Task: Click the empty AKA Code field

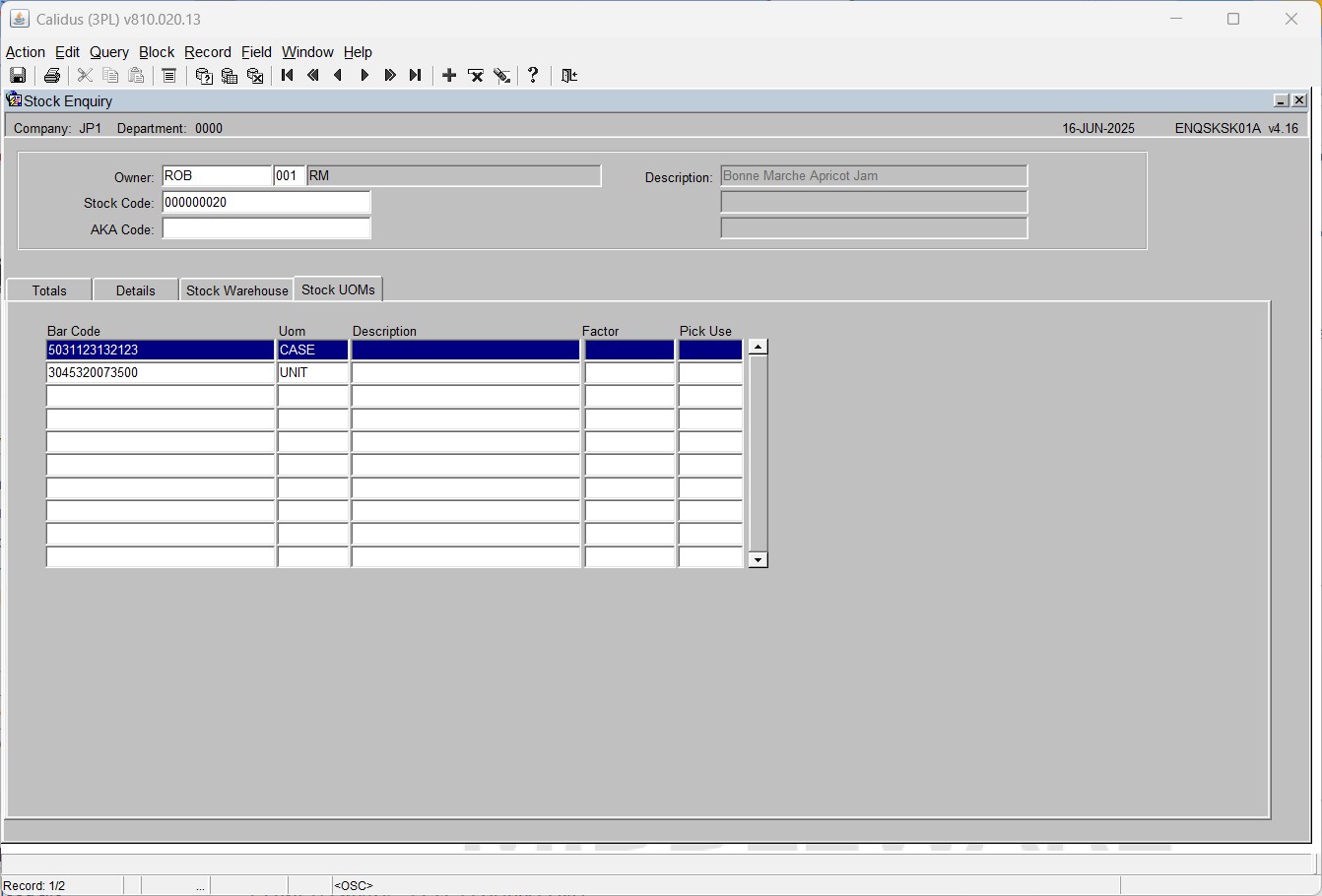Action: click(266, 228)
